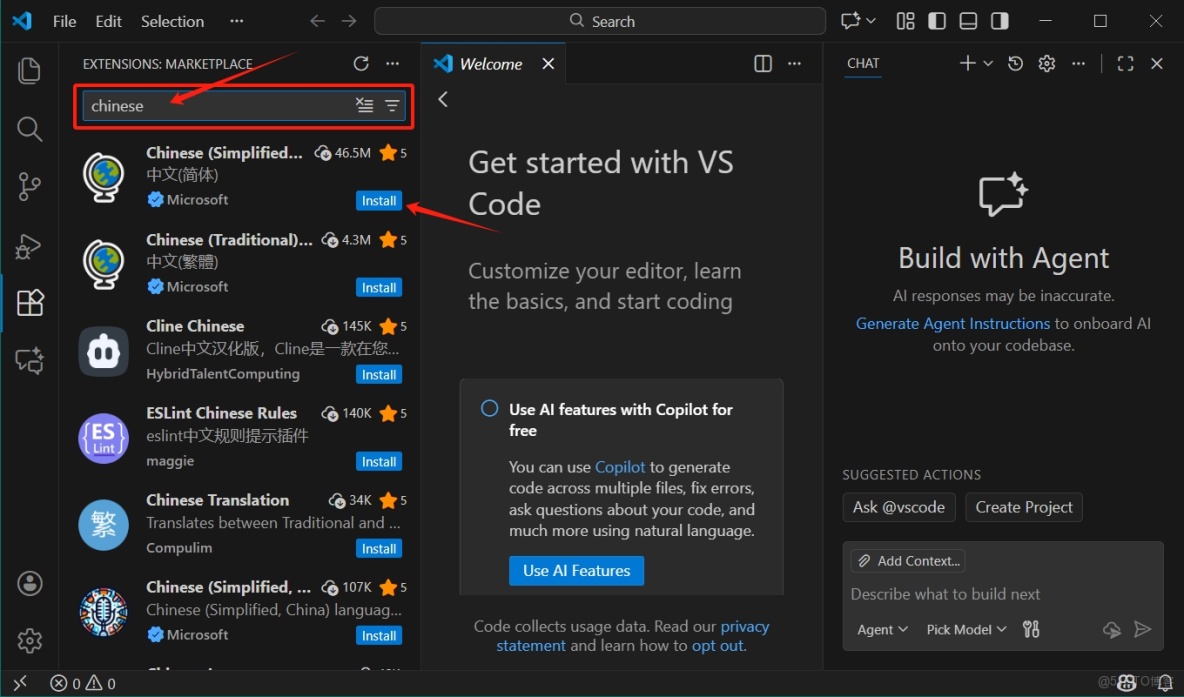1184x697 pixels.
Task: Focus the extensions search input showing chinese
Action: [x=215, y=105]
